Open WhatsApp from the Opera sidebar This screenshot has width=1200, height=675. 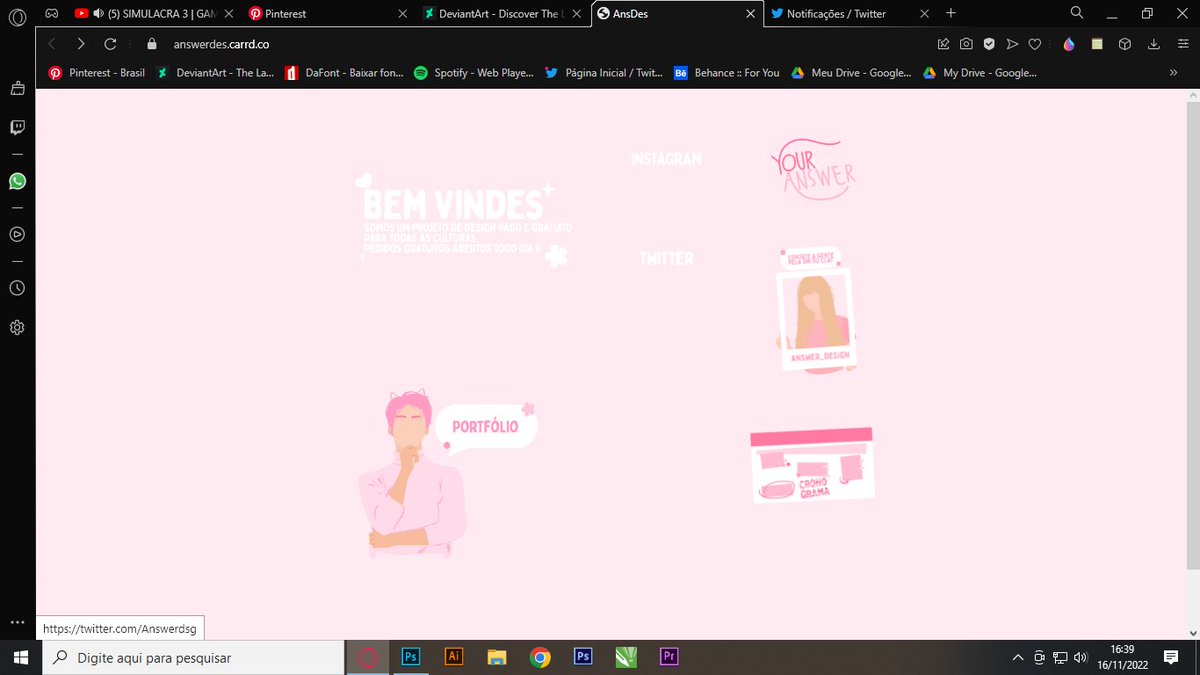(17, 180)
